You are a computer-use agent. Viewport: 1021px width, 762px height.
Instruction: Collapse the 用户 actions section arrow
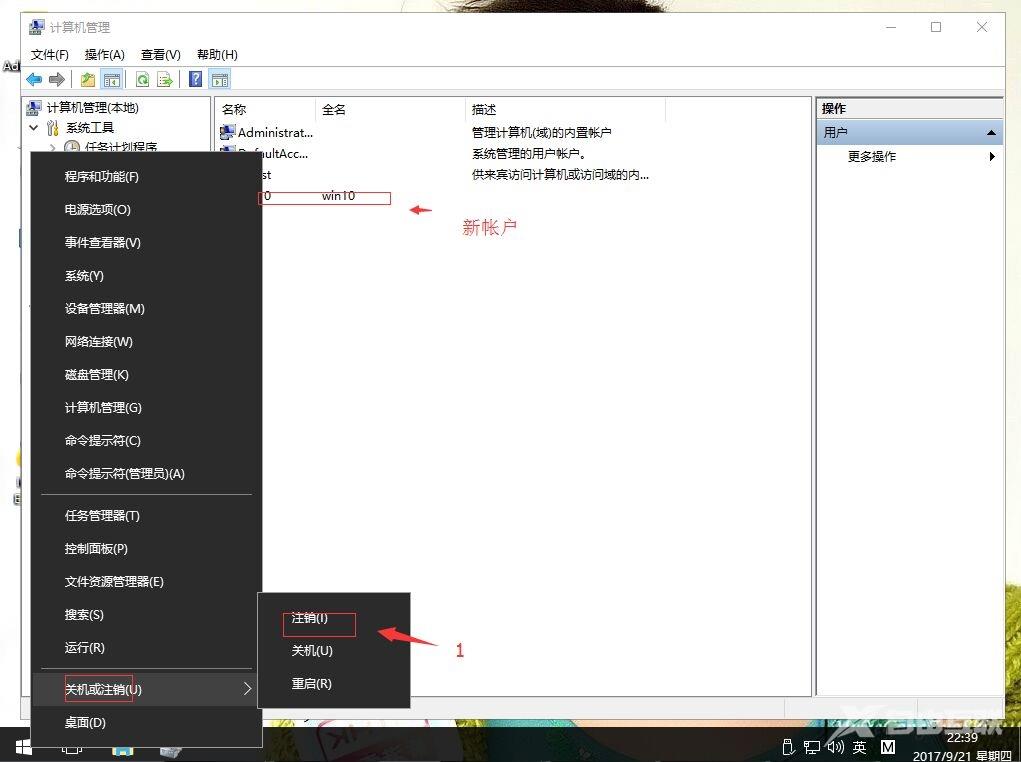pos(991,133)
